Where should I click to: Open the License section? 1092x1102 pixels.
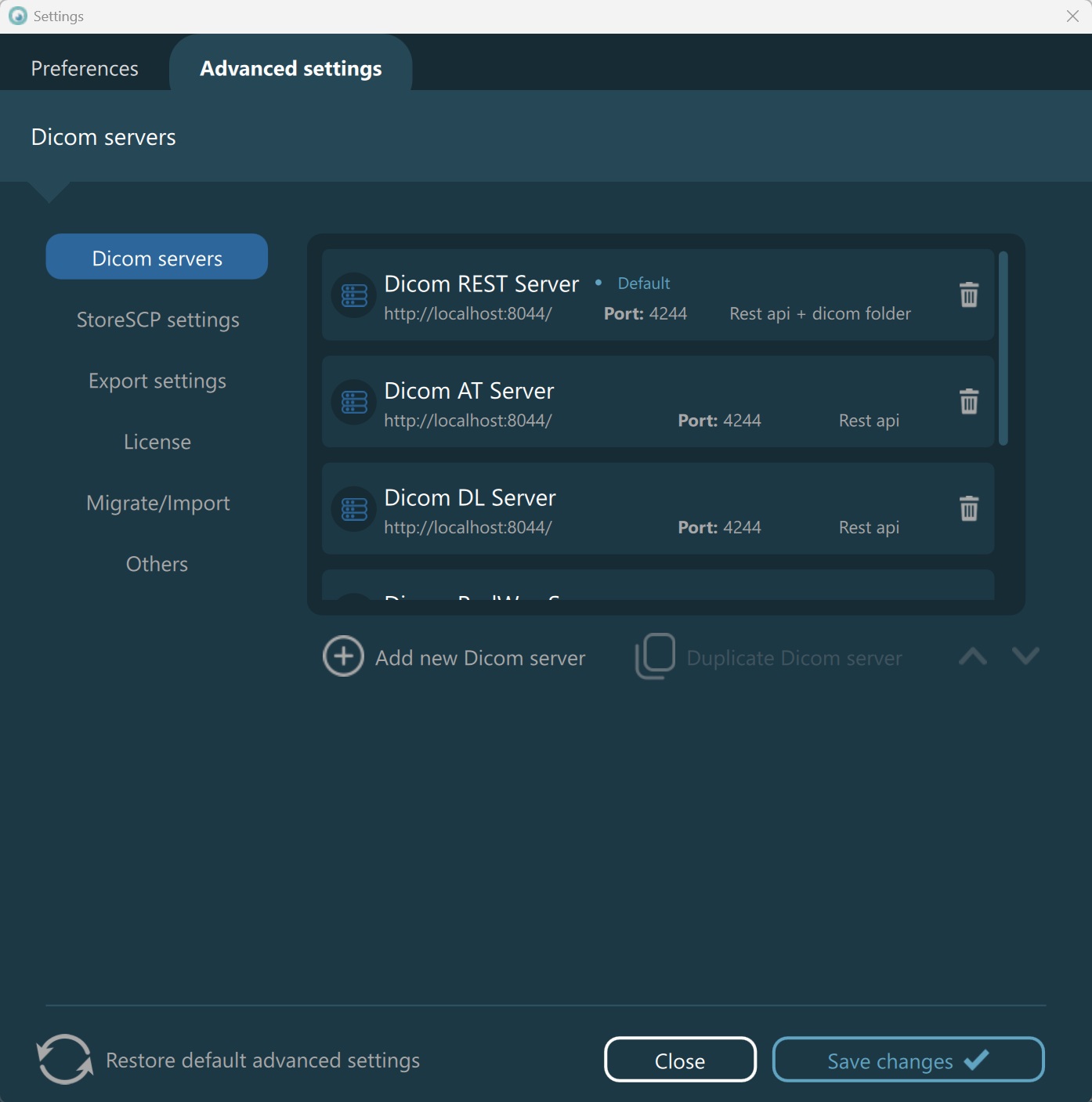click(157, 443)
